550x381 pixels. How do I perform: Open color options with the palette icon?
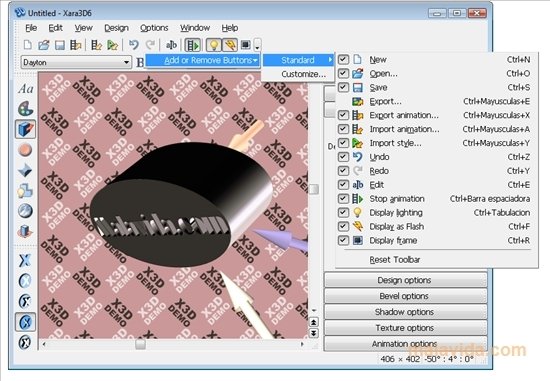click(x=26, y=108)
